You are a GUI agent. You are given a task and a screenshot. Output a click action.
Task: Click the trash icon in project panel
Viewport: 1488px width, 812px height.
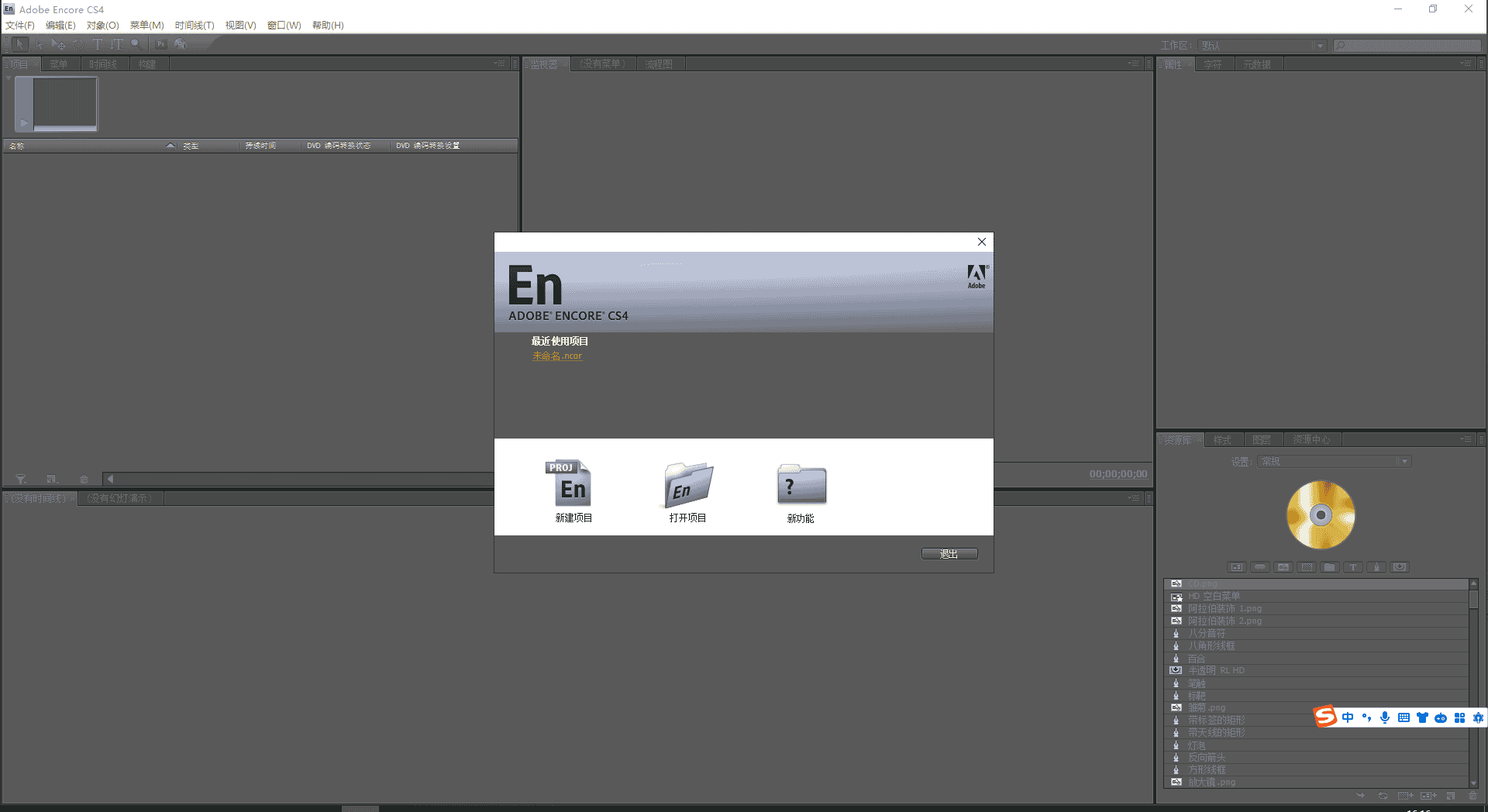coord(84,480)
